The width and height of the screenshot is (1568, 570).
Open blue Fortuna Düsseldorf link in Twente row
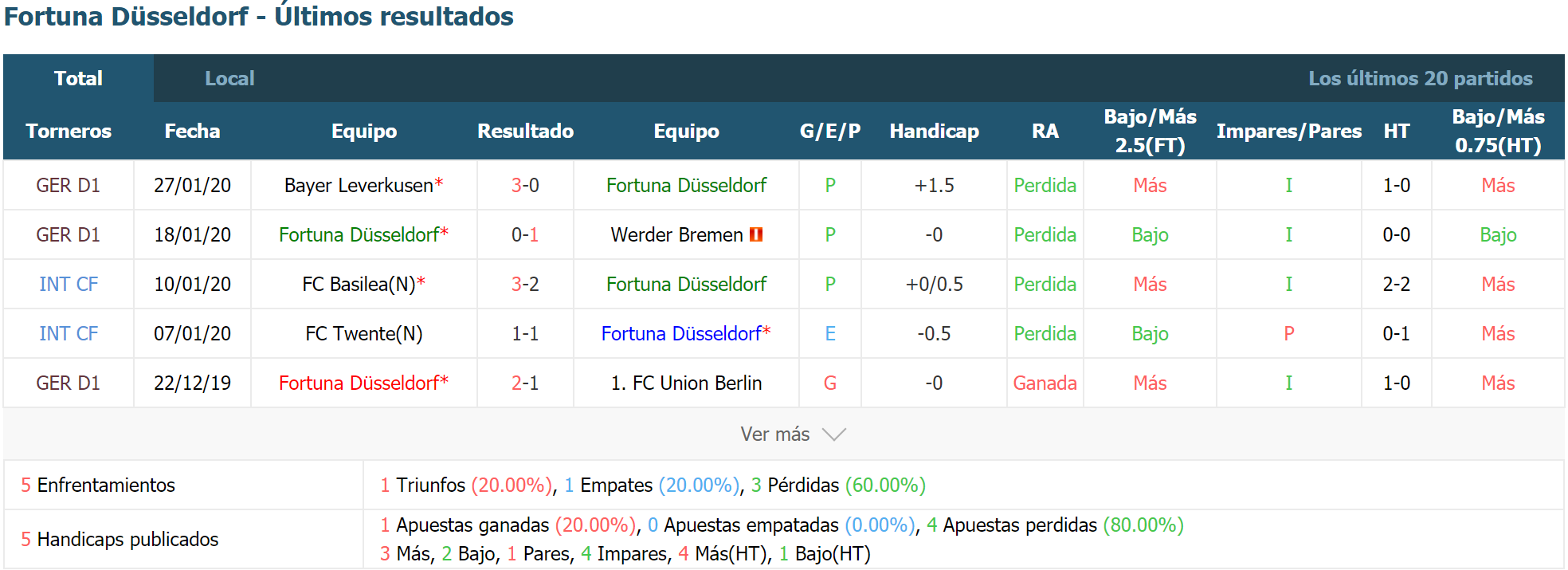680,333
